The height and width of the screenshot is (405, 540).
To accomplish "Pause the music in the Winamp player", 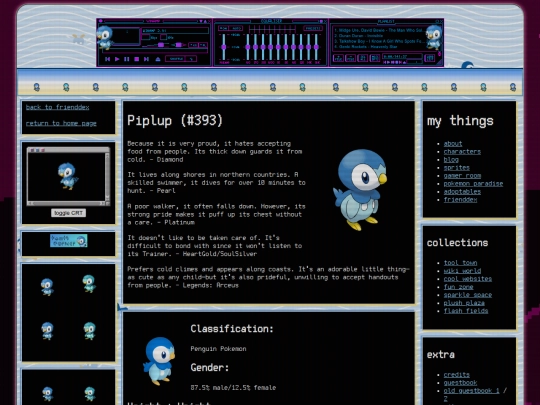I will [127, 59].
